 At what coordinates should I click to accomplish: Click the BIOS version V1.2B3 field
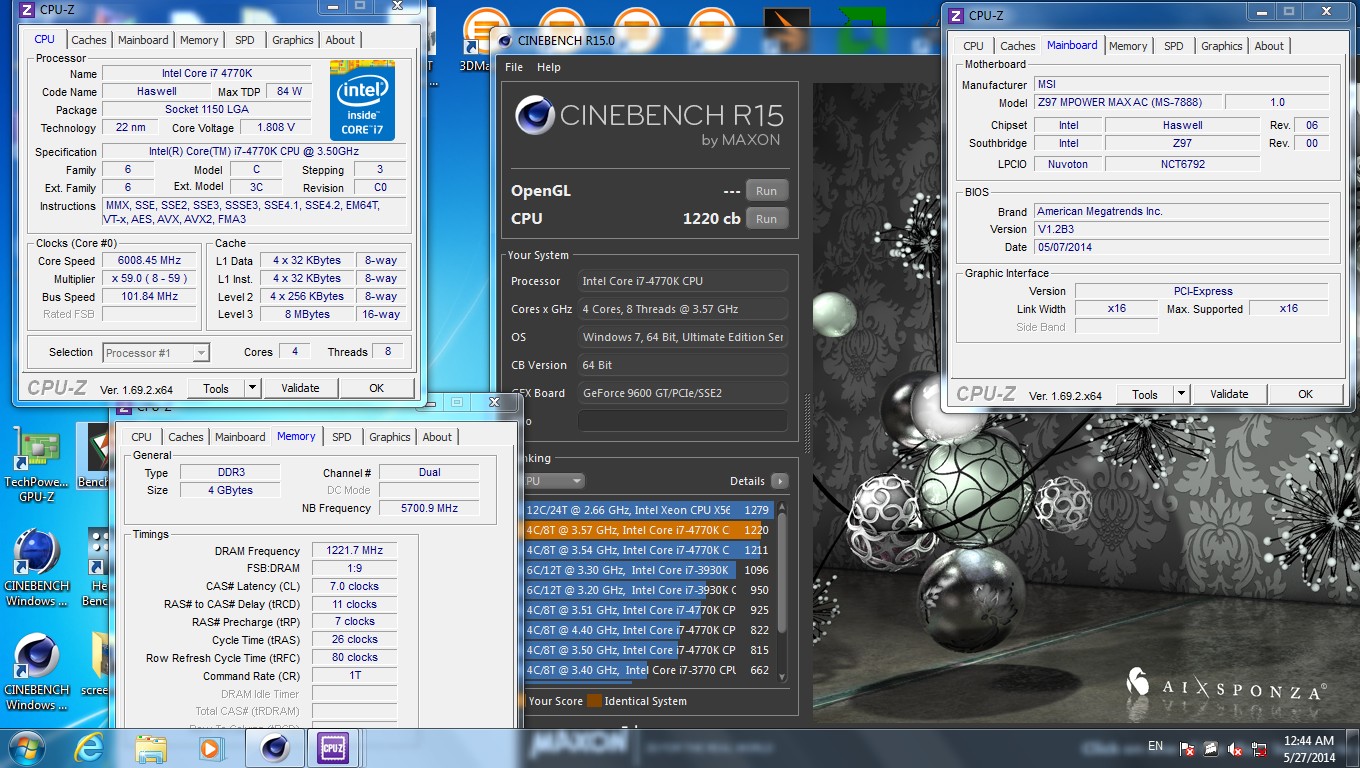click(1181, 229)
